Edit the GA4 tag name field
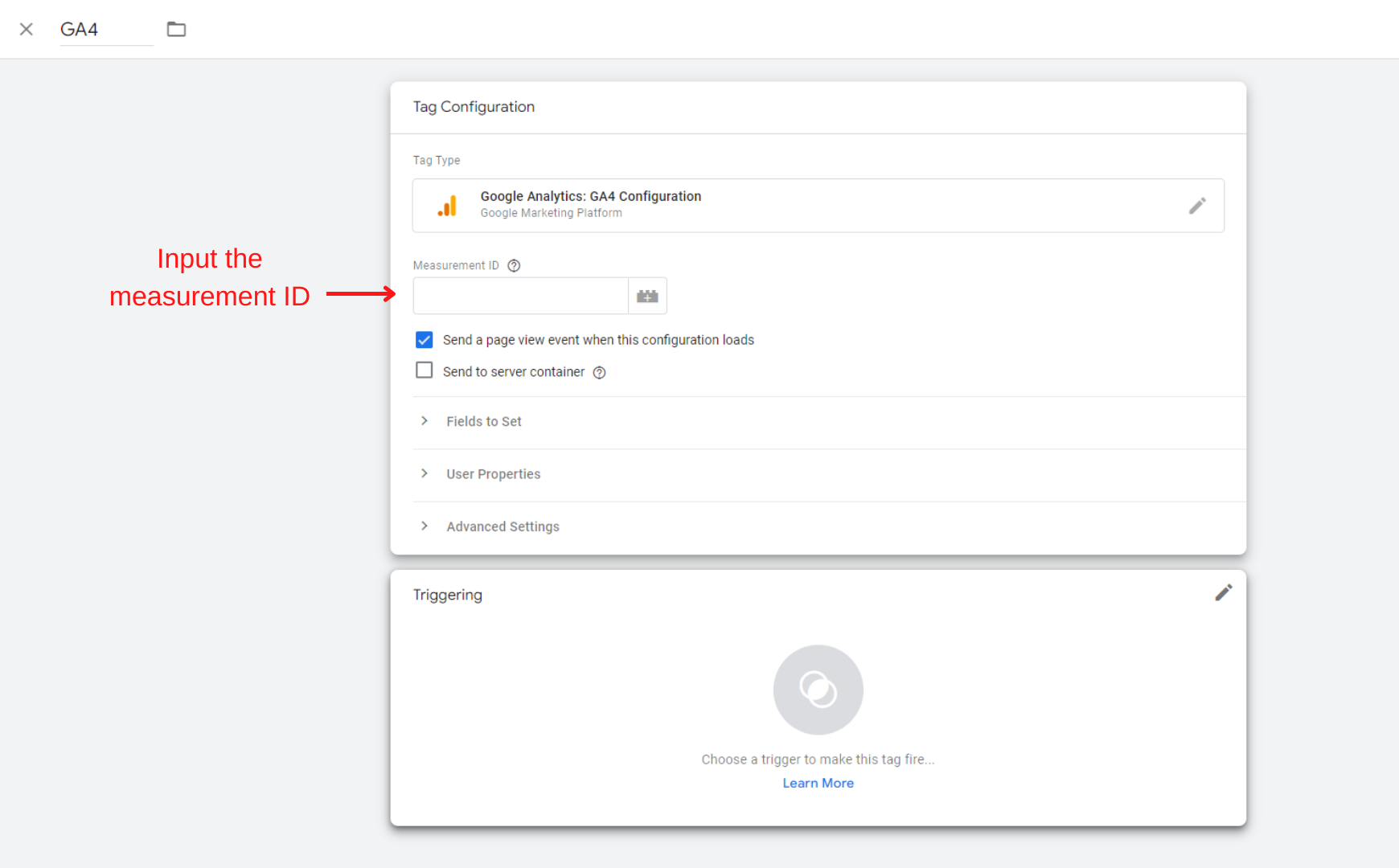The width and height of the screenshot is (1399, 868). tap(105, 30)
